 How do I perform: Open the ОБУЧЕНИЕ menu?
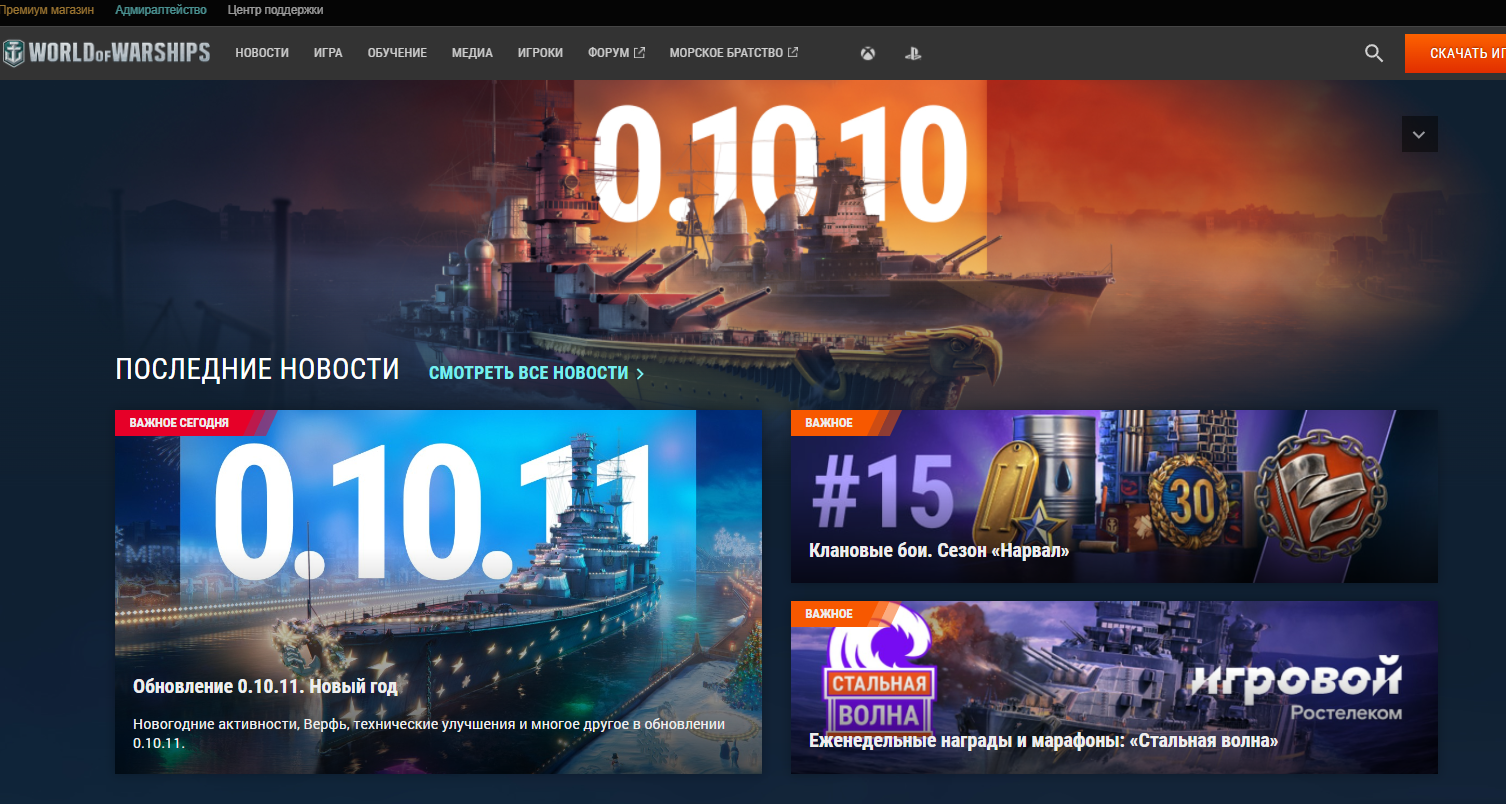tap(397, 53)
